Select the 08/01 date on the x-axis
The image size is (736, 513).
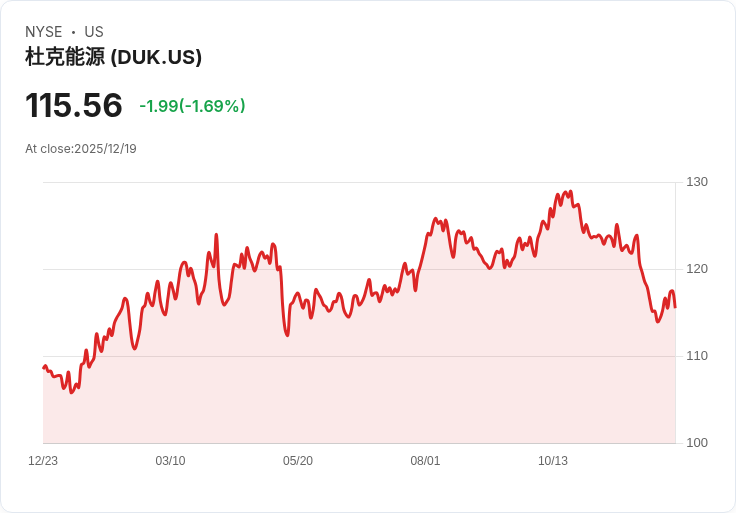point(425,461)
